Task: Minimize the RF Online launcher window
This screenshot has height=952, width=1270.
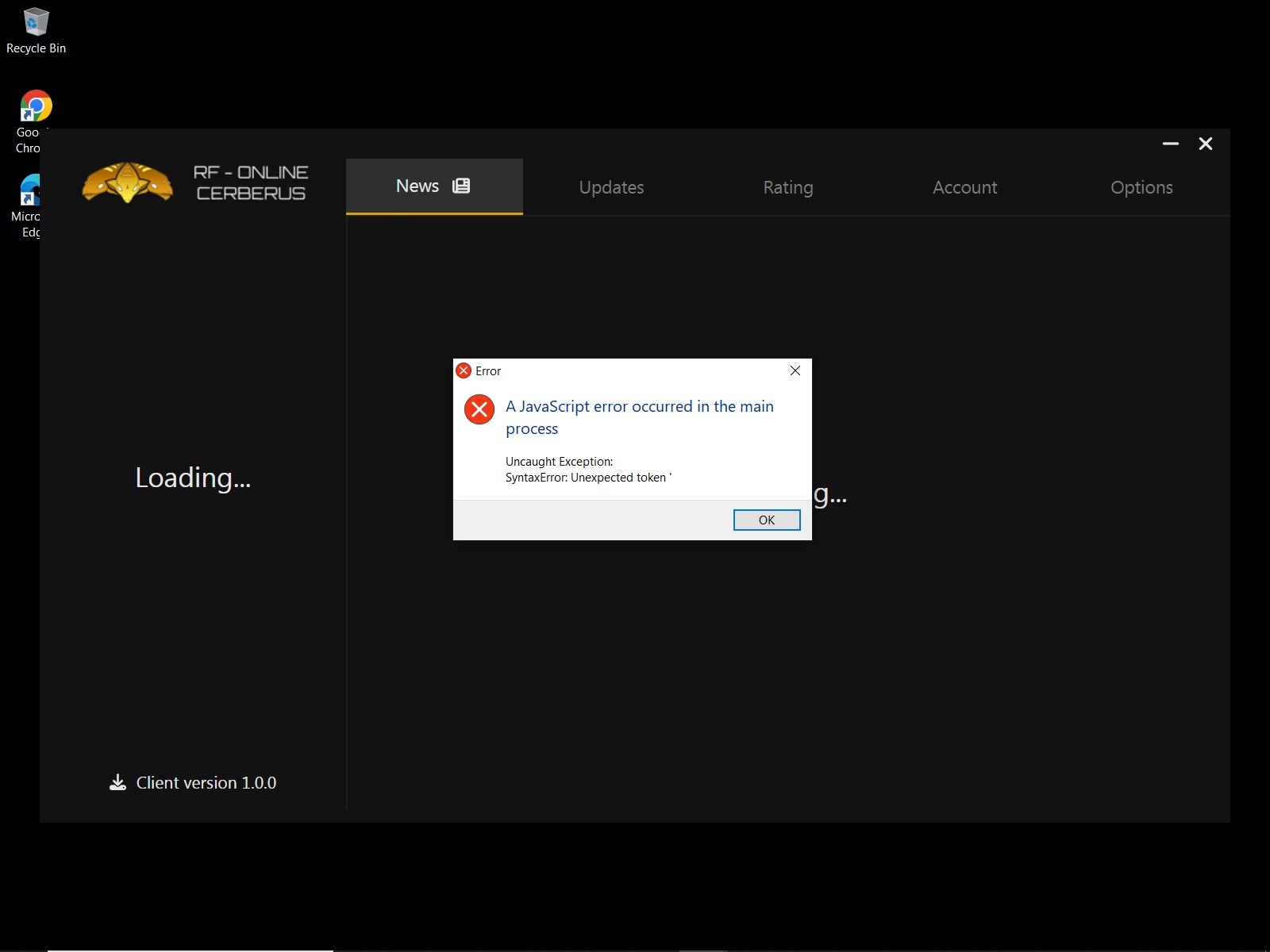Action: pyautogui.click(x=1171, y=144)
